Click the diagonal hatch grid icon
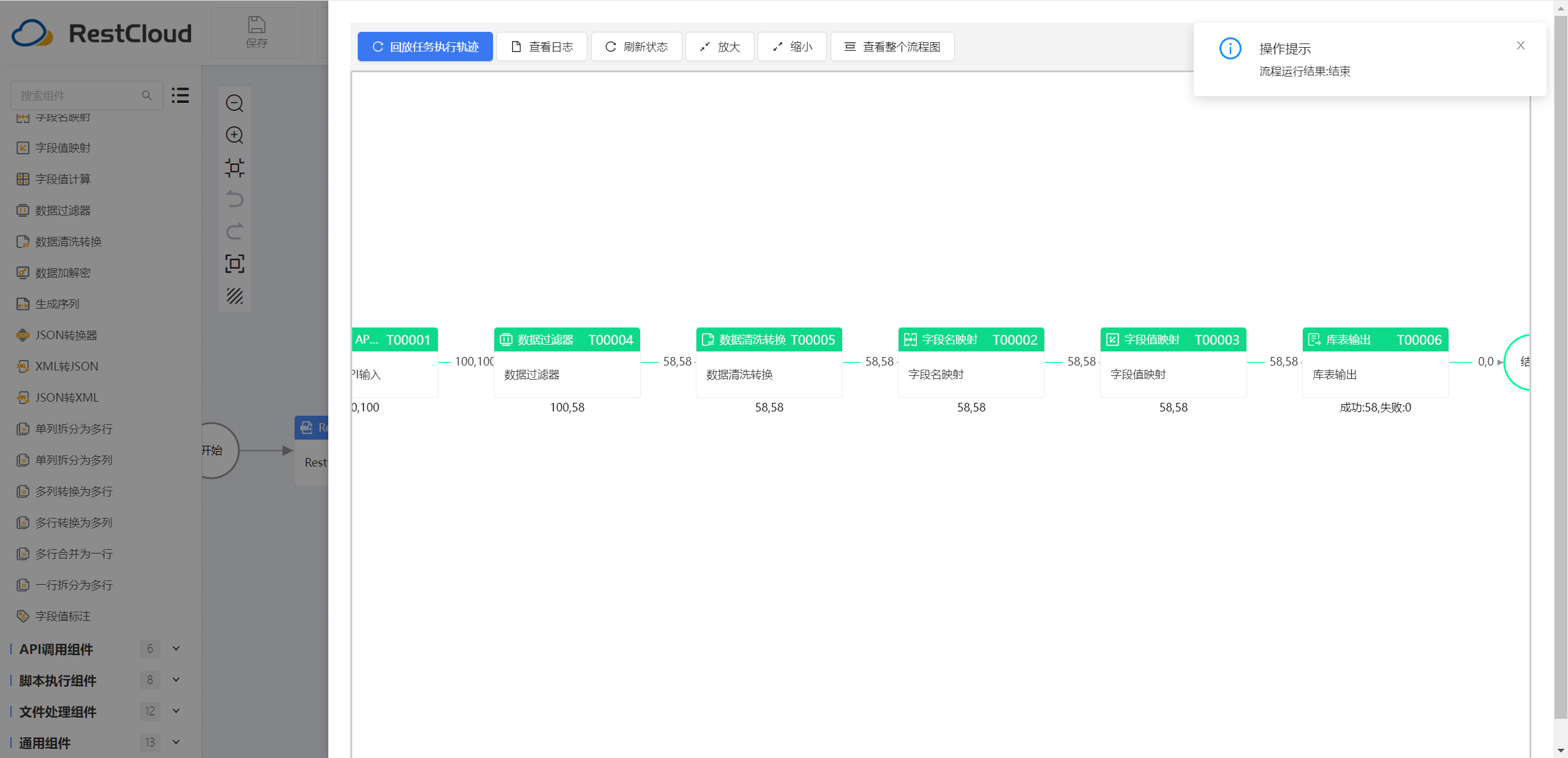 [x=235, y=296]
